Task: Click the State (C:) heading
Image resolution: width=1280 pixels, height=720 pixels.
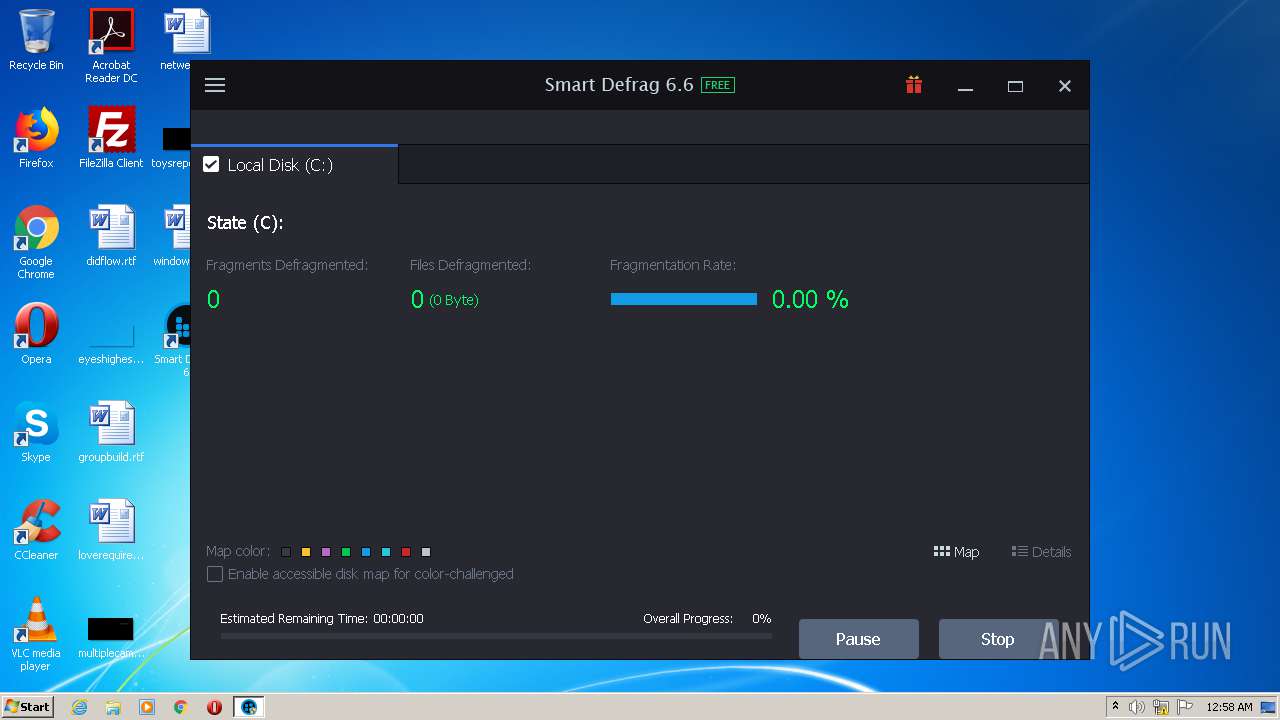Action: coord(245,223)
